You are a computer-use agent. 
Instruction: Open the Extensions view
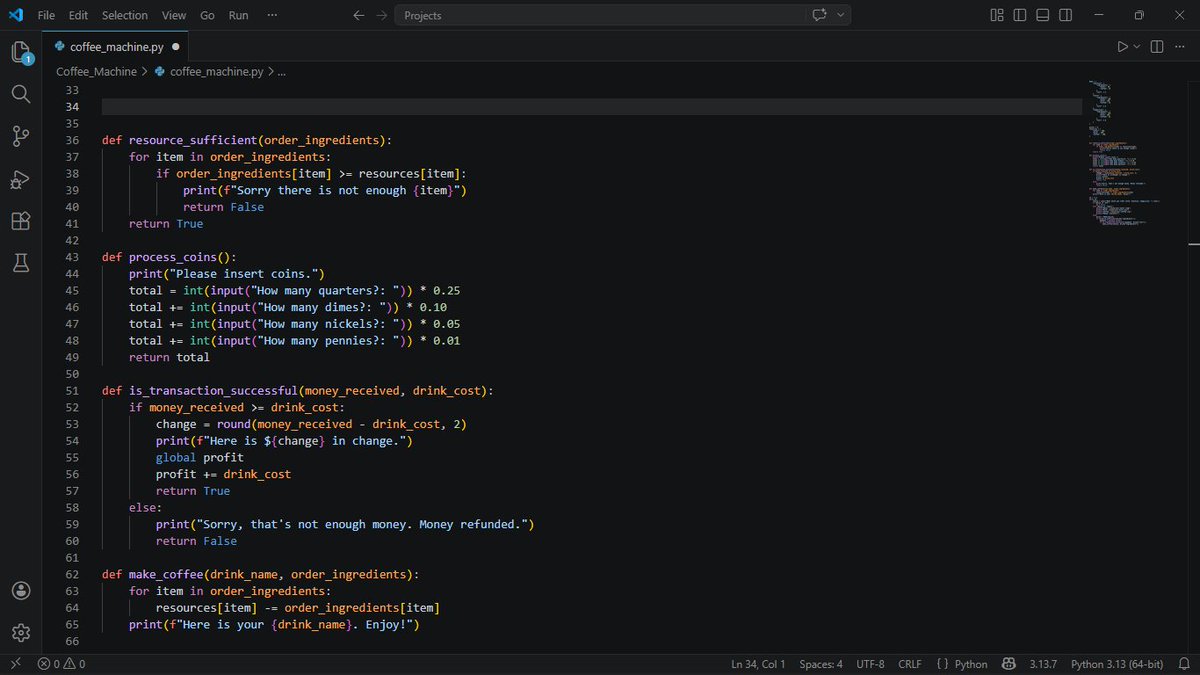click(x=21, y=221)
